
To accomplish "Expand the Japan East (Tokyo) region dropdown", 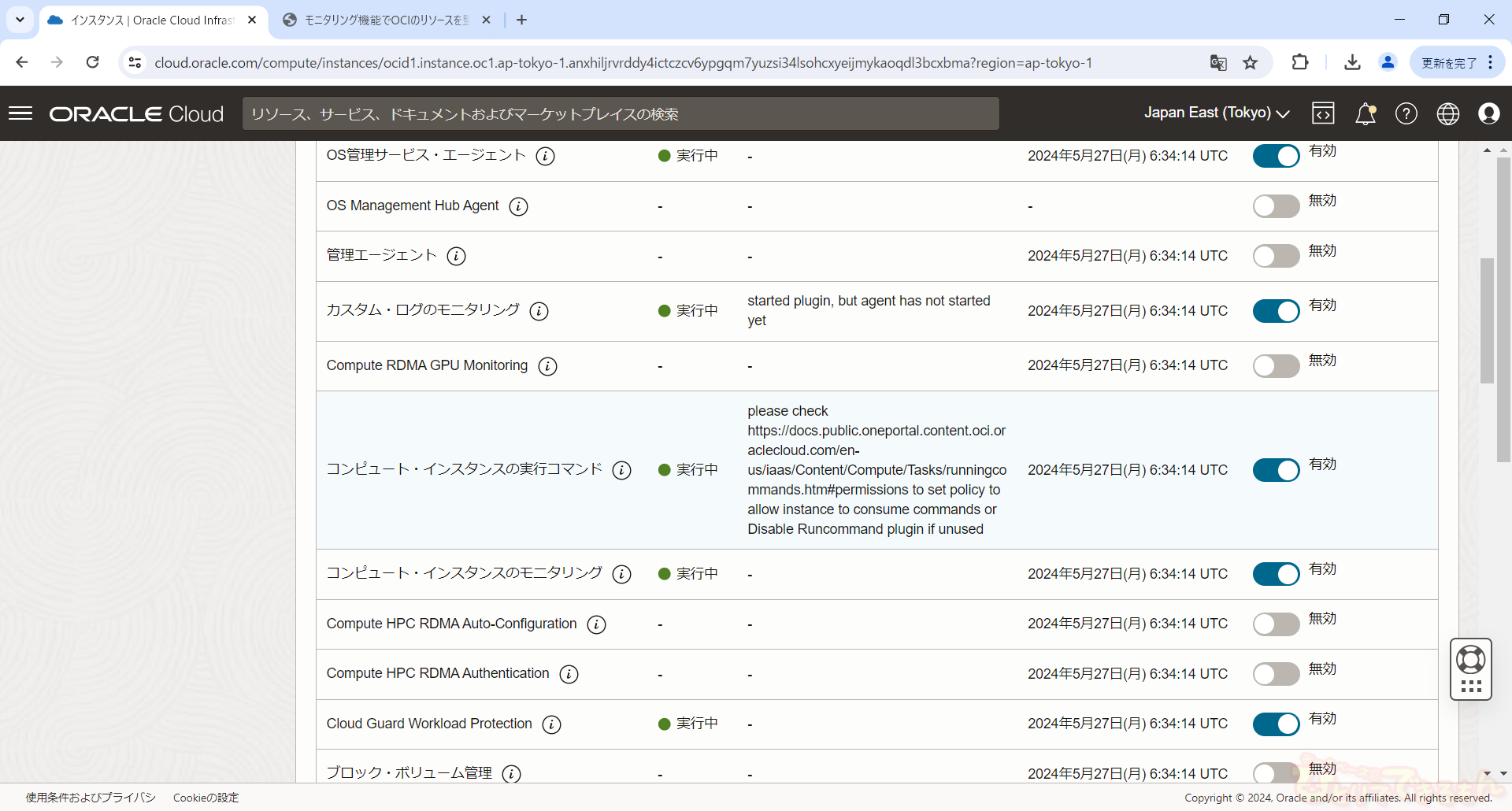I will (x=1216, y=113).
